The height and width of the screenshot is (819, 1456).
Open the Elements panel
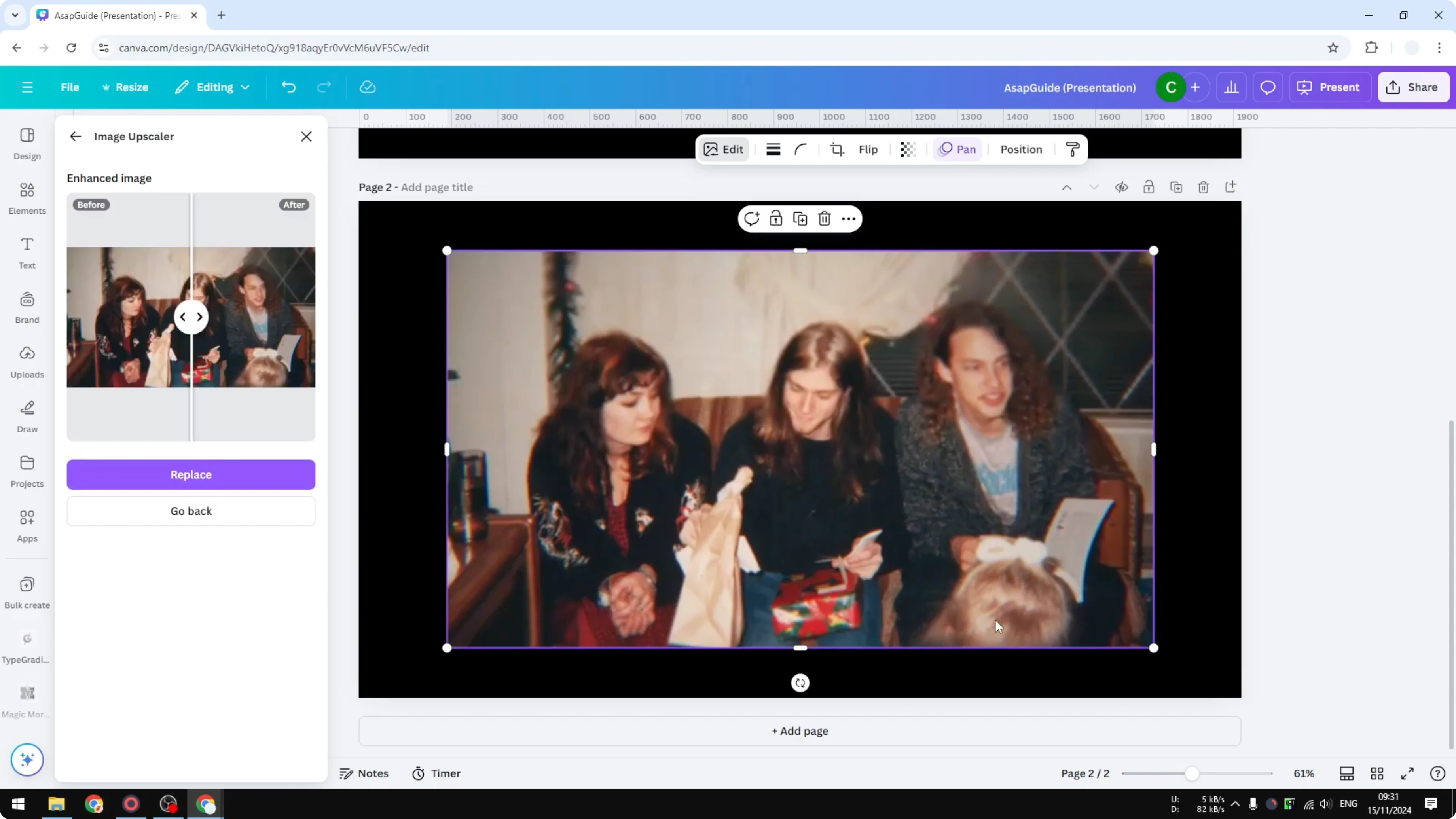[27, 198]
